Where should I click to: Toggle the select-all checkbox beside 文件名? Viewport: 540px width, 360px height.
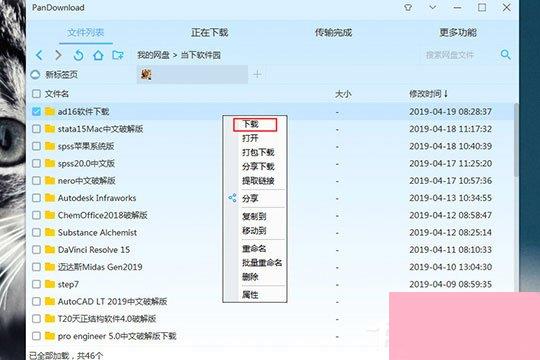[36, 94]
